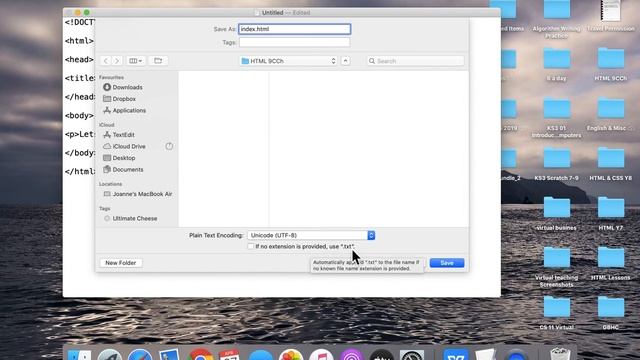
Task: Open Safari from the Dock
Action: (140, 354)
